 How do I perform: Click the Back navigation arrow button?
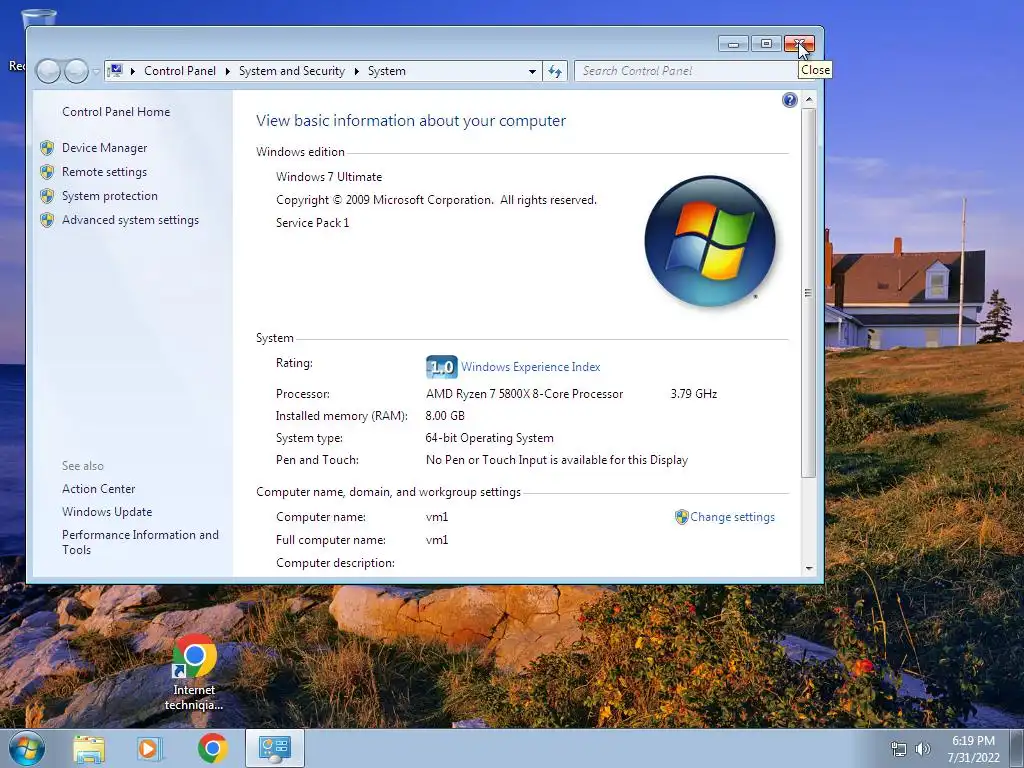coord(48,71)
